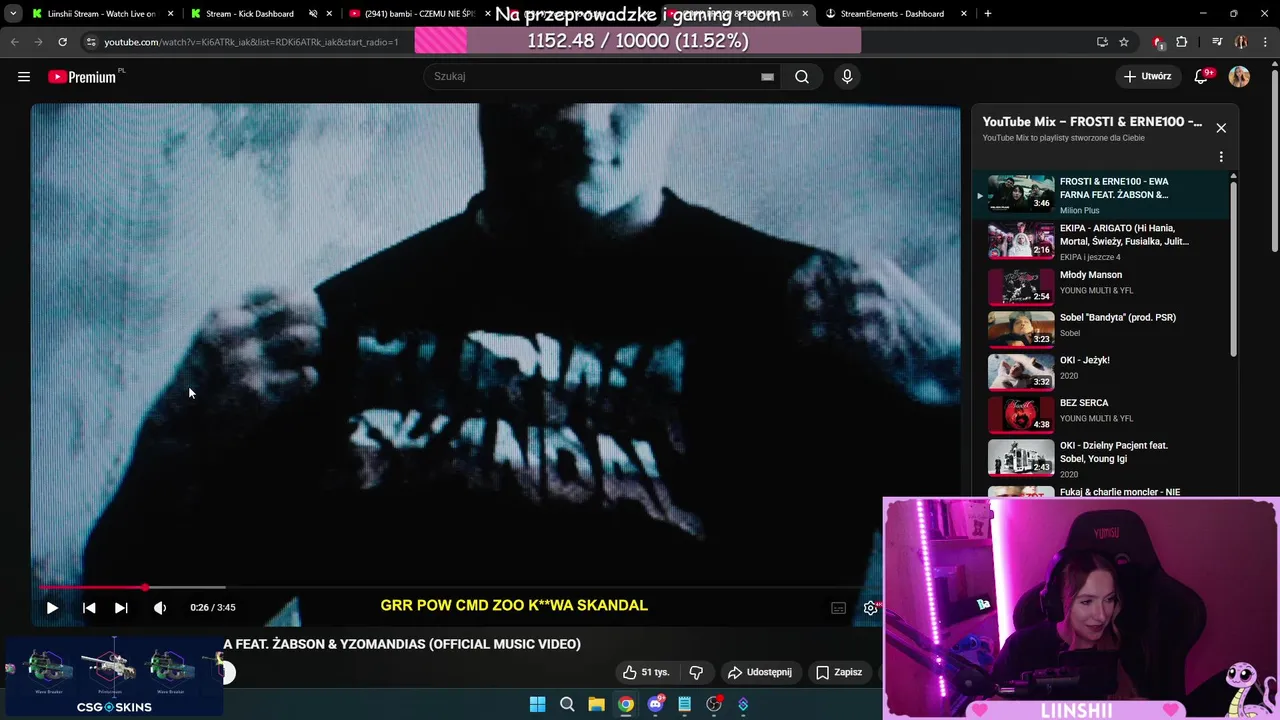
Task: Close the StreamElements Dashboard tab
Action: (964, 14)
